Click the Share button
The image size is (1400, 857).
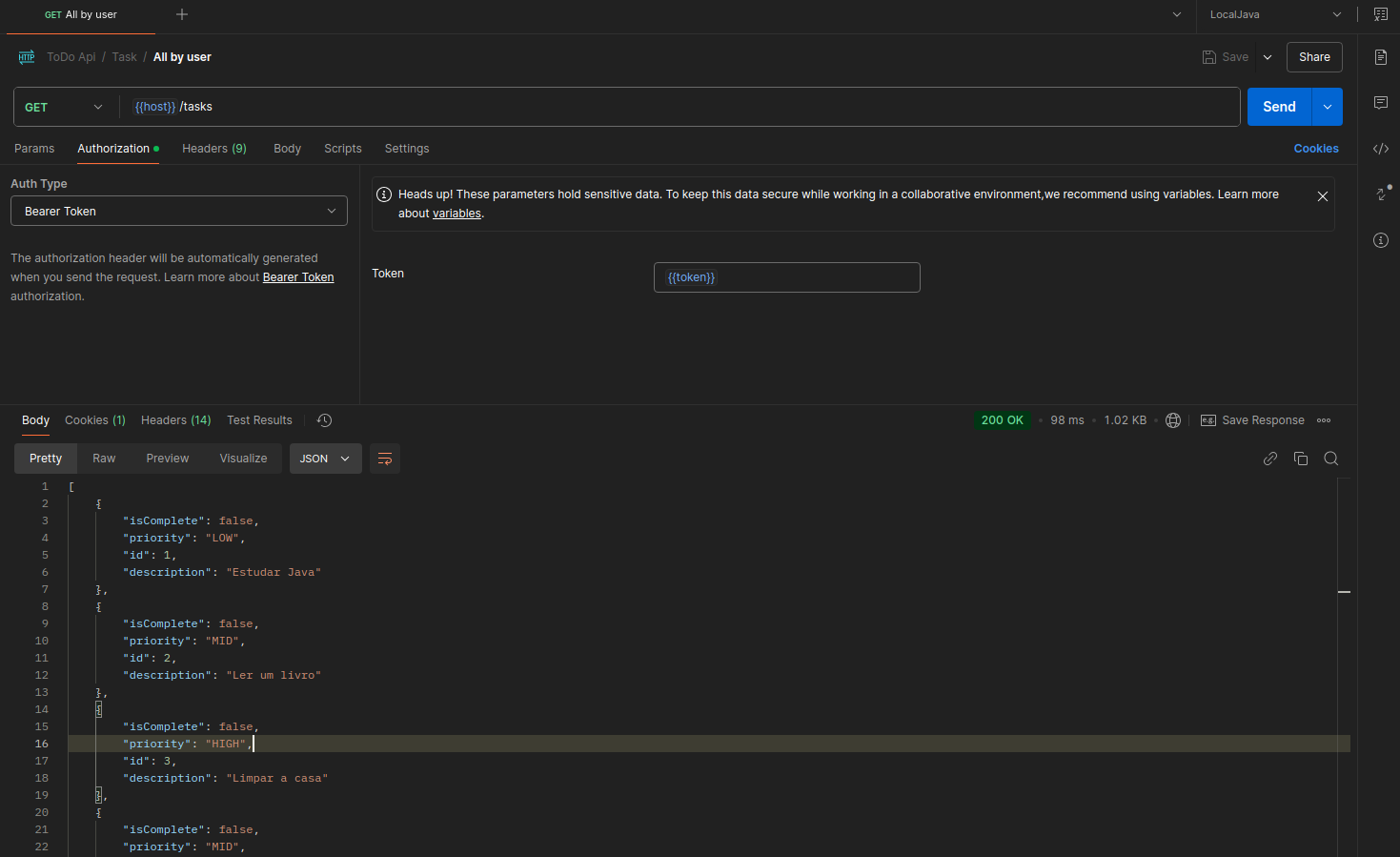(1314, 57)
